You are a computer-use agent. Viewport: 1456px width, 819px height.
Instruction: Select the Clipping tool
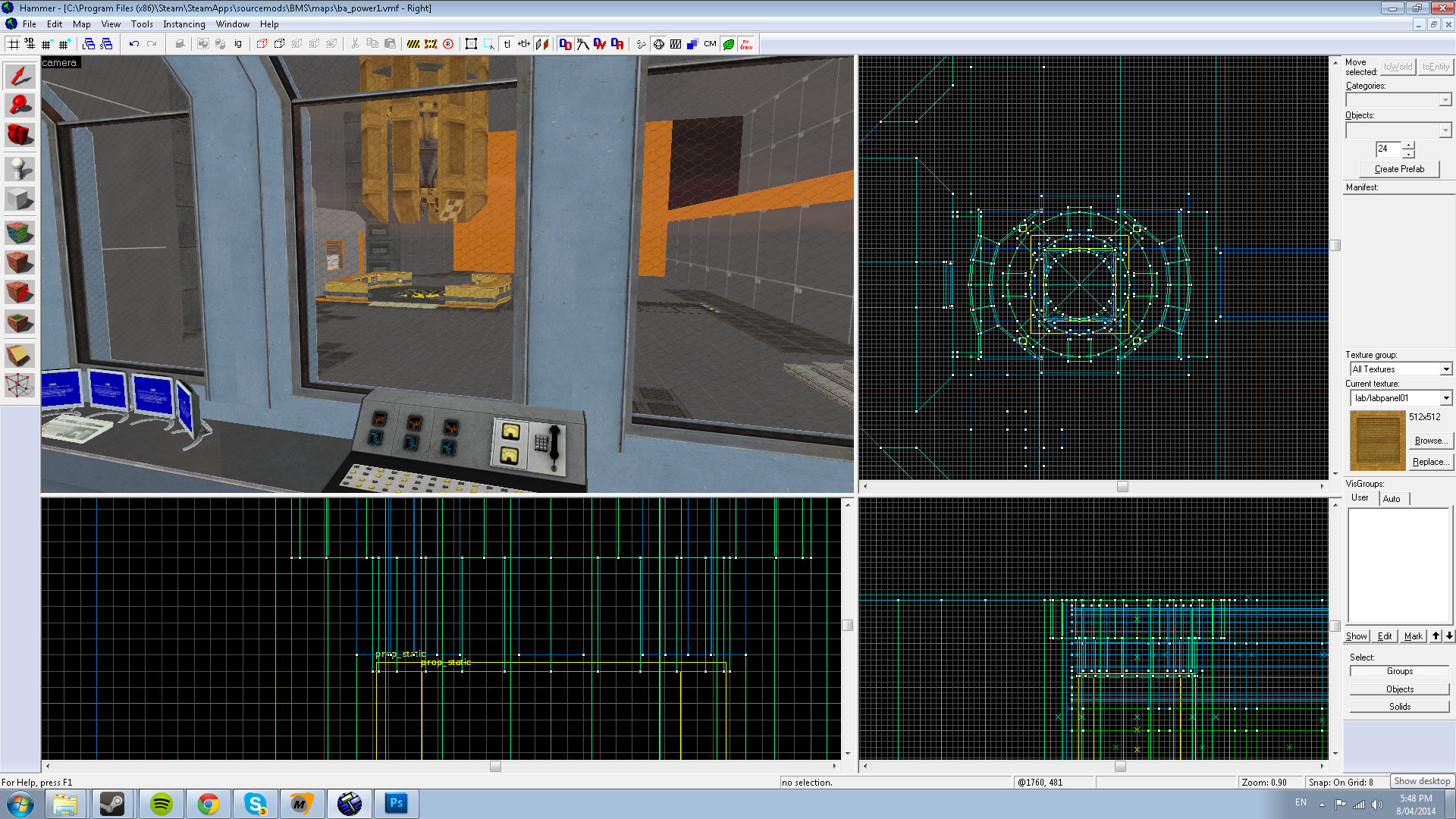(20, 355)
